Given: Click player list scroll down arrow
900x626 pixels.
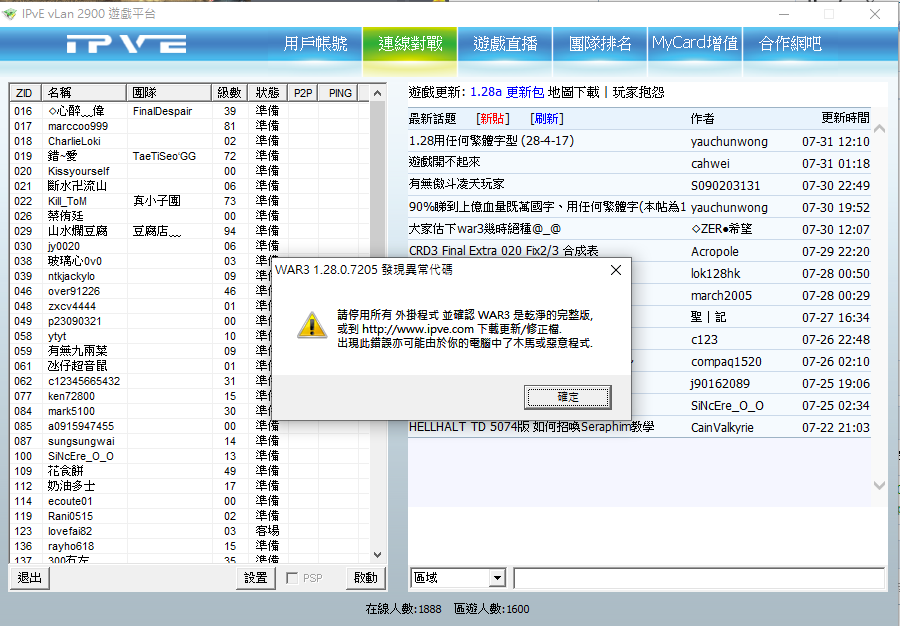Looking at the screenshot, I should click(377, 555).
